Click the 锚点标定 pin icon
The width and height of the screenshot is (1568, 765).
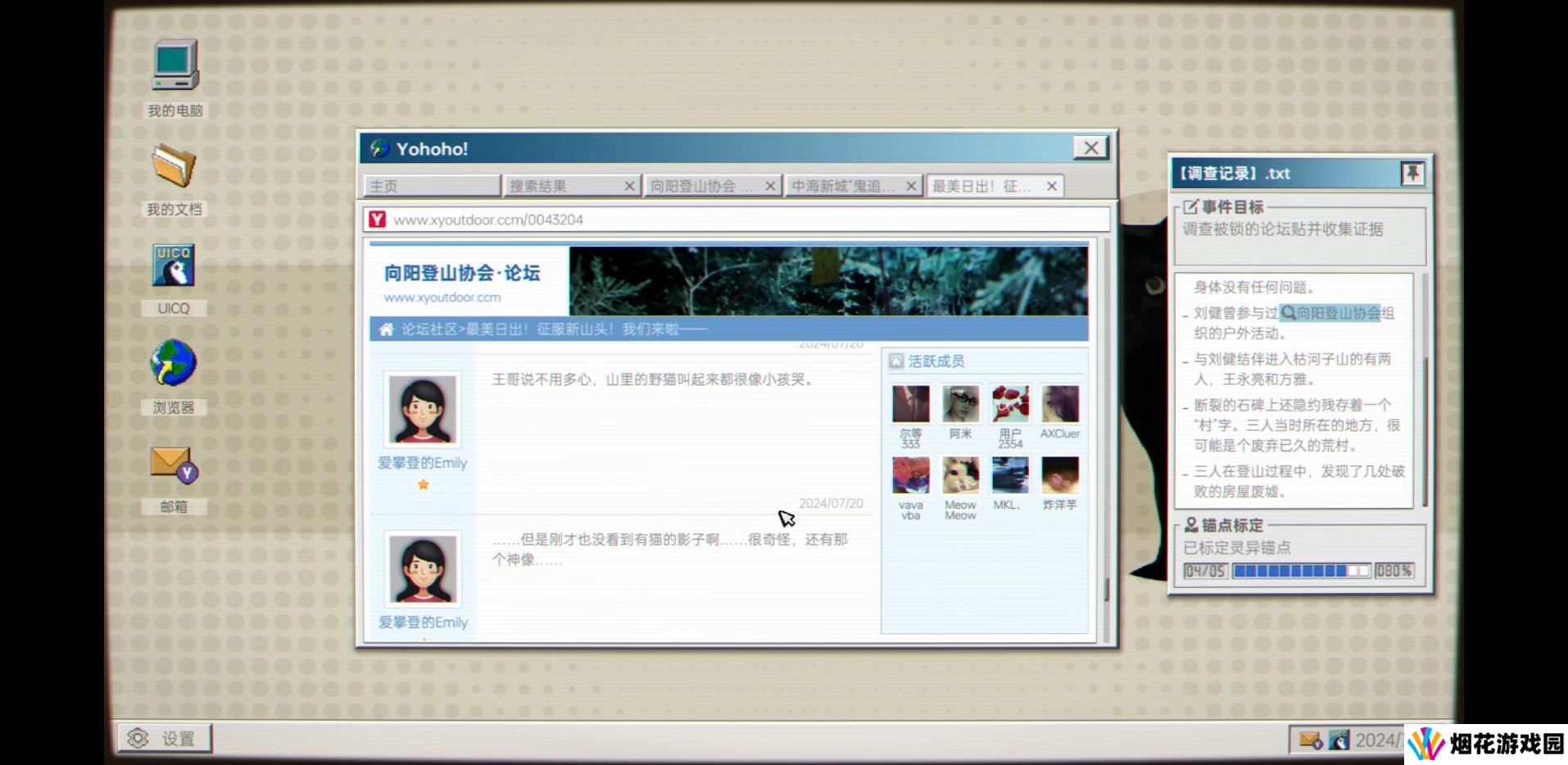(x=1191, y=525)
